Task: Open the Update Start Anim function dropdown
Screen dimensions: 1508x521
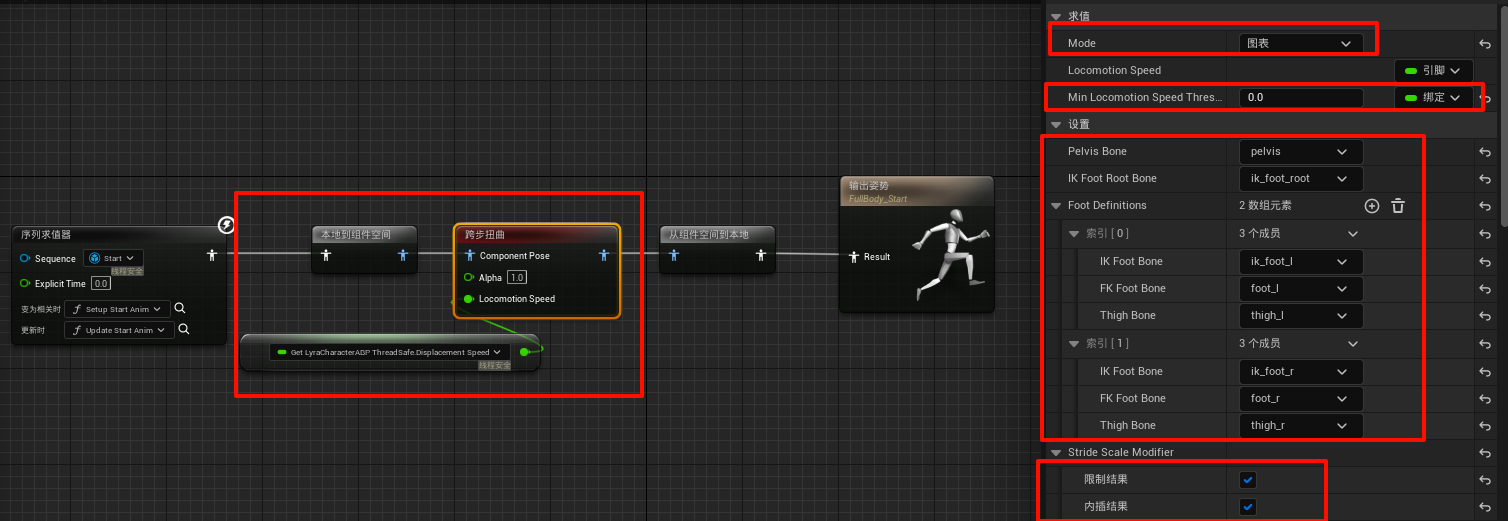Action: pyautogui.click(x=119, y=330)
